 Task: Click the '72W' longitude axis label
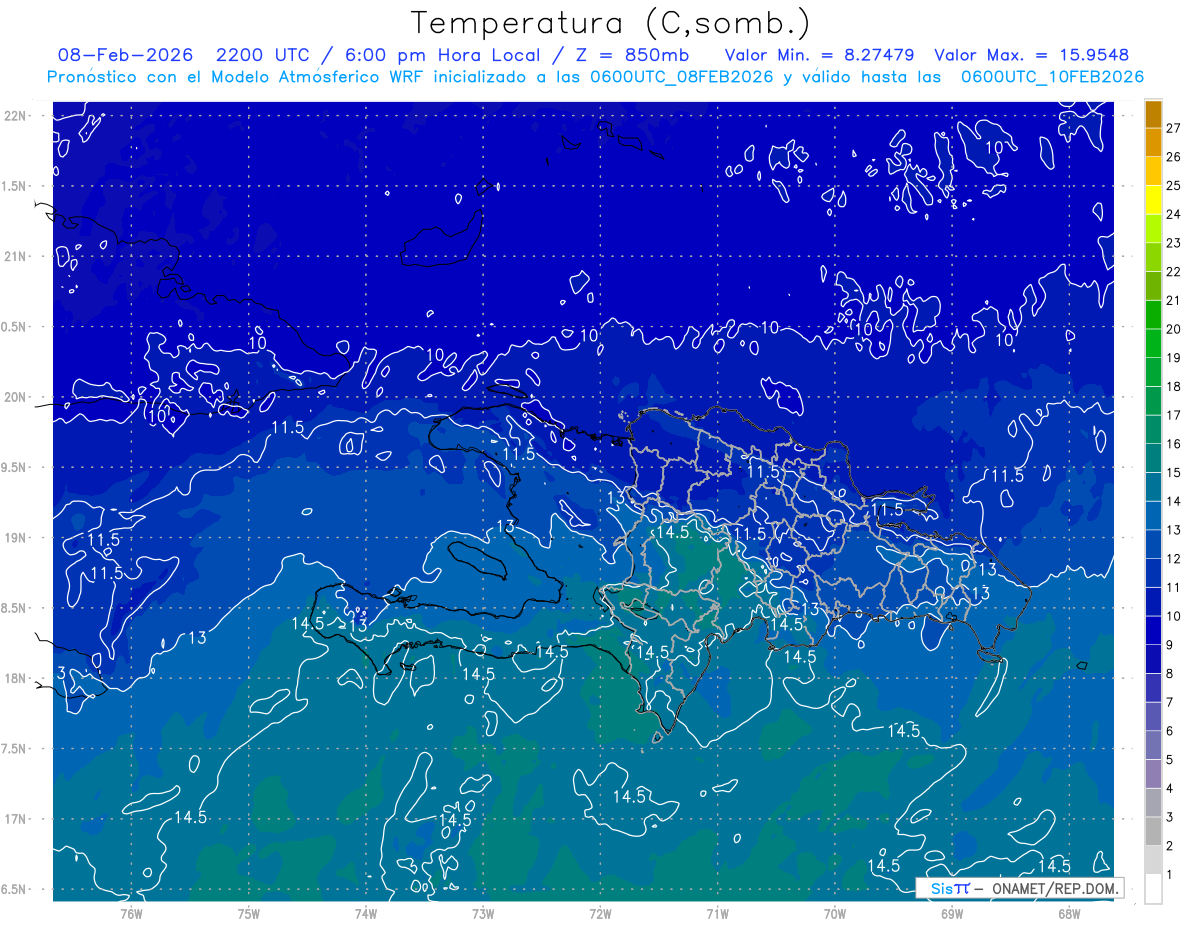pyautogui.click(x=600, y=914)
